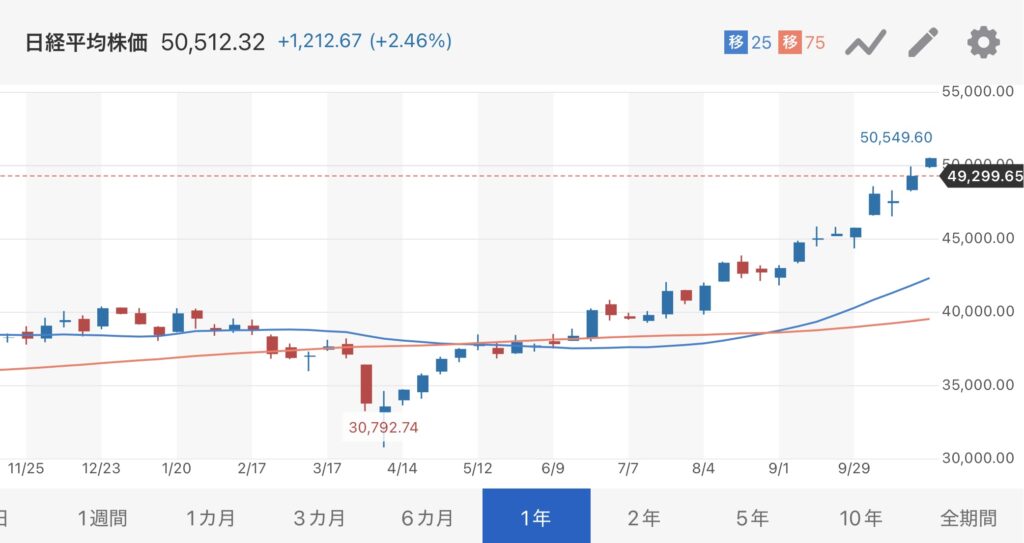The width and height of the screenshot is (1024, 543).
Task: Show the 全期間 full period chart
Action: pyautogui.click(x=968, y=517)
